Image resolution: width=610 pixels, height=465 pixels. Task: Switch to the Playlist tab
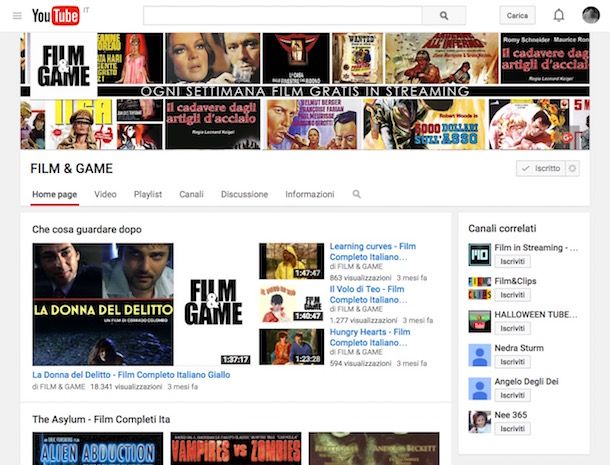tap(148, 194)
